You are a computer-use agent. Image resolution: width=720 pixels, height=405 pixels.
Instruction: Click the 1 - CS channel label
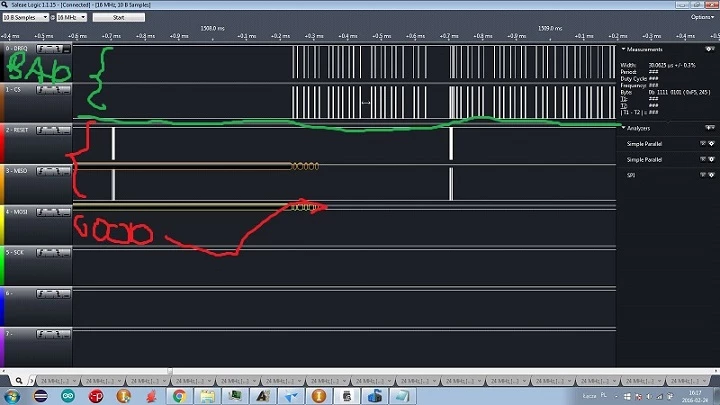coord(13,90)
